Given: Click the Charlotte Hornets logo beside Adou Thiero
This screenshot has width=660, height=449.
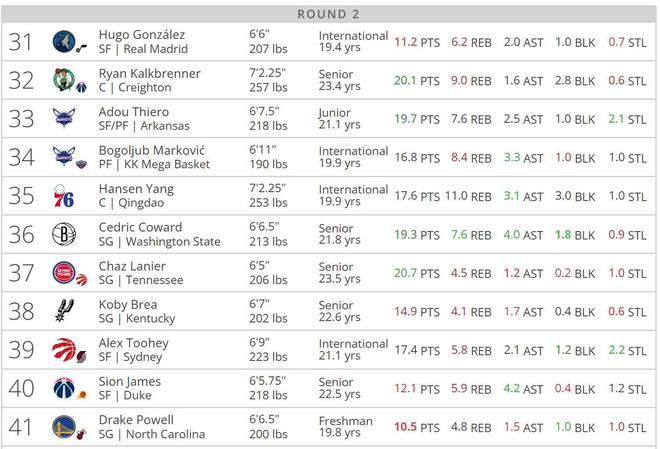Looking at the screenshot, I should [64, 119].
